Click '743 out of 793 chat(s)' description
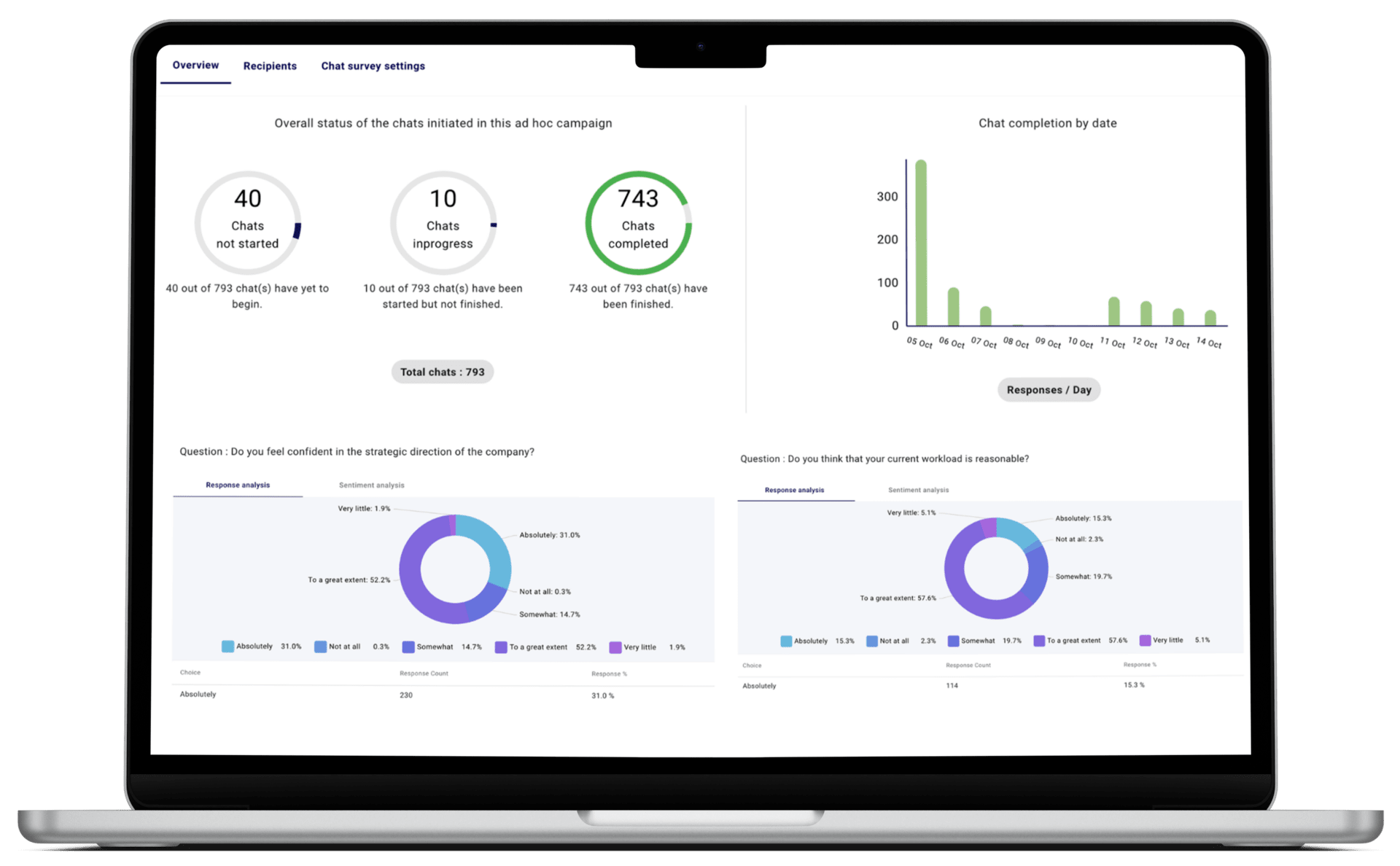Screen dimensions: 1400x866 [x=638, y=296]
